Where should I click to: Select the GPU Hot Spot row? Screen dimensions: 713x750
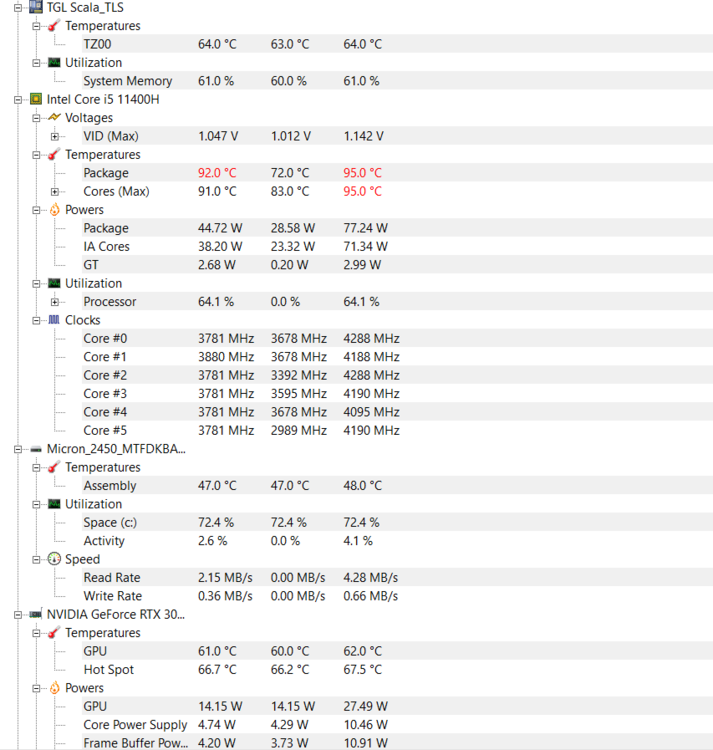[397, 669]
